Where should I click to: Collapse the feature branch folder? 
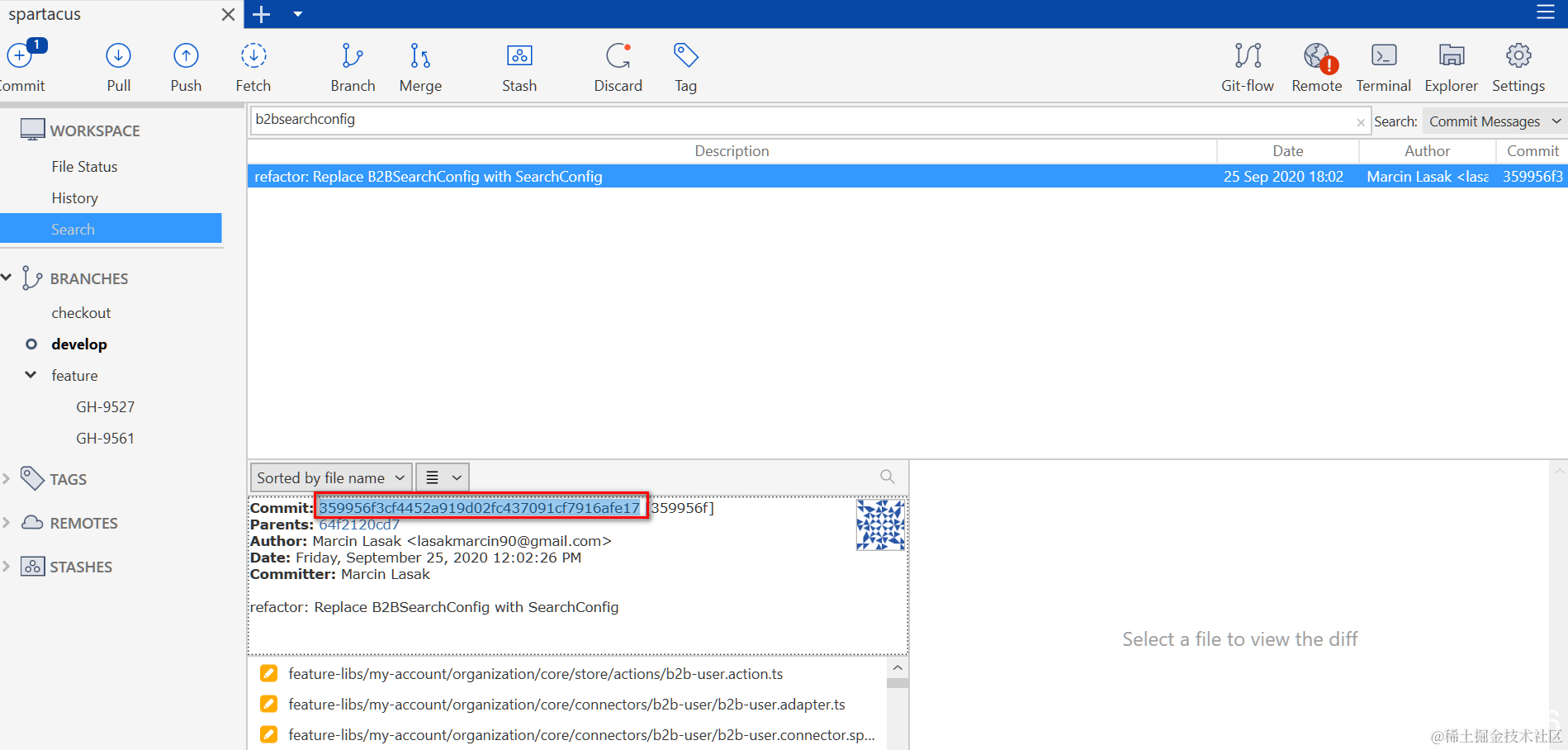click(31, 375)
